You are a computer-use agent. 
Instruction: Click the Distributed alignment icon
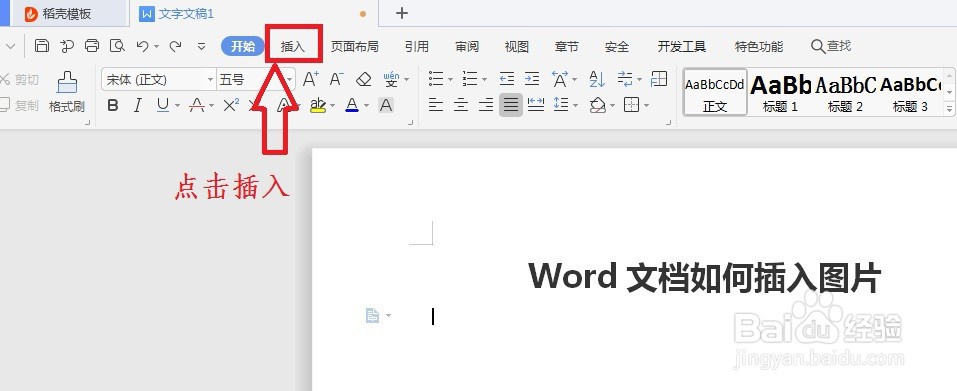(x=536, y=106)
